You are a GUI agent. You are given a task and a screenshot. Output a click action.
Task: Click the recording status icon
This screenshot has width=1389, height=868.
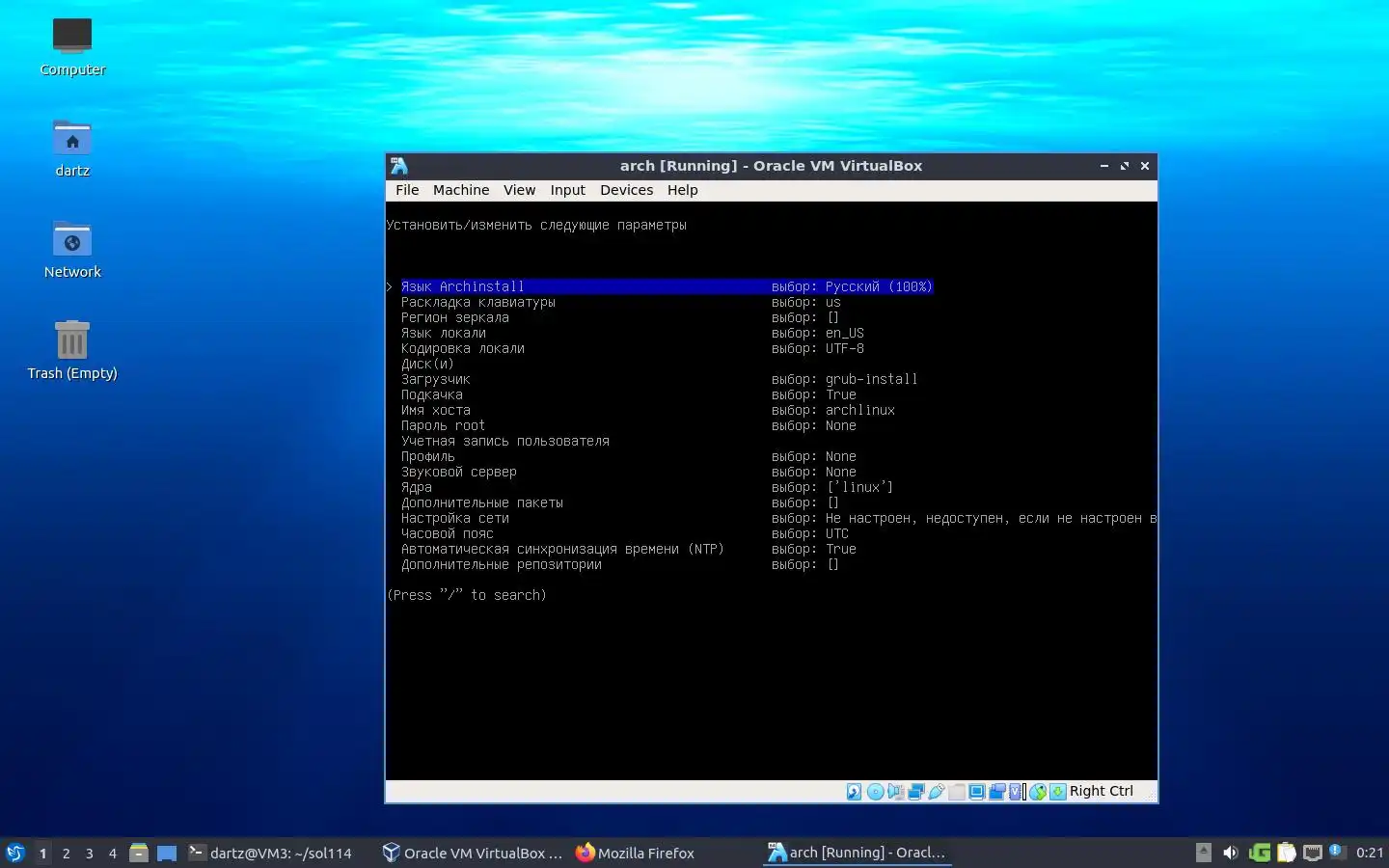tap(996, 792)
